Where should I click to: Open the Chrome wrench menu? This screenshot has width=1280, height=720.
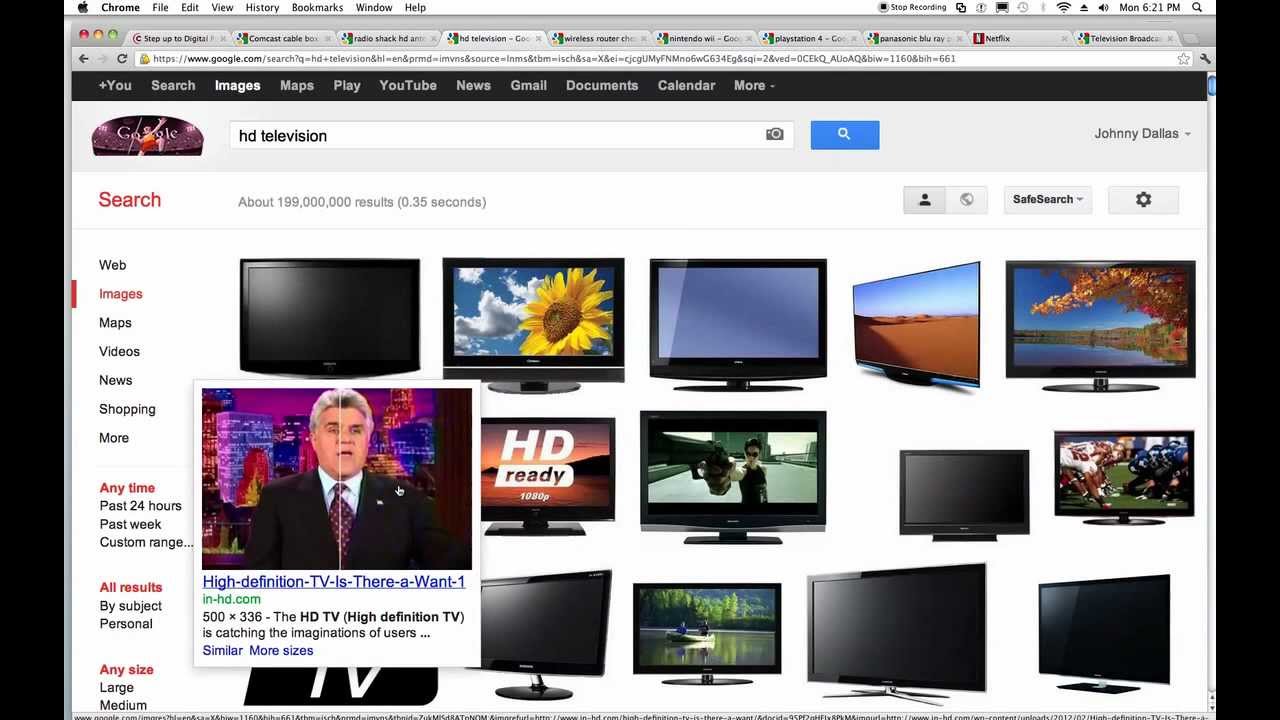(1205, 59)
